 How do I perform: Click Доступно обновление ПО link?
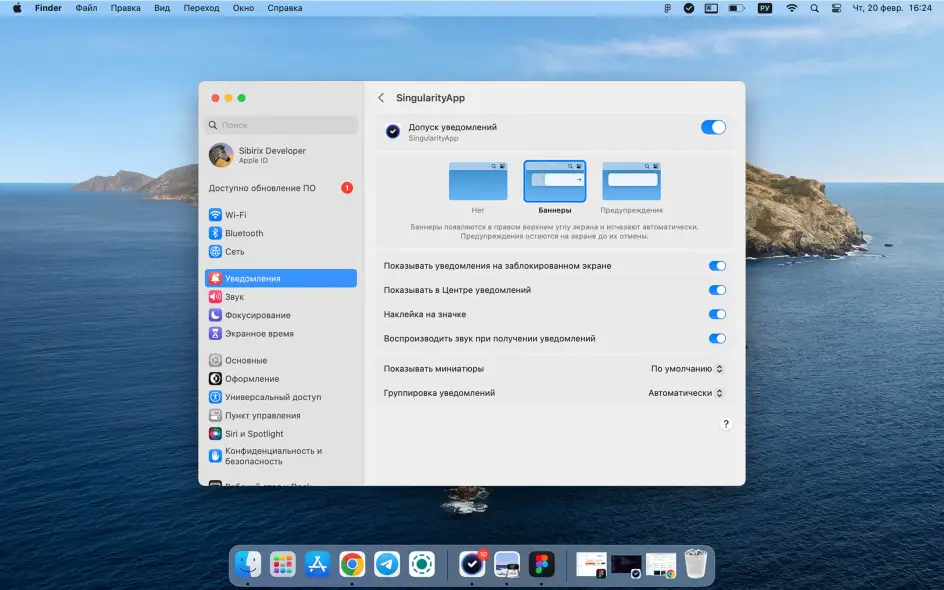click(x=262, y=188)
